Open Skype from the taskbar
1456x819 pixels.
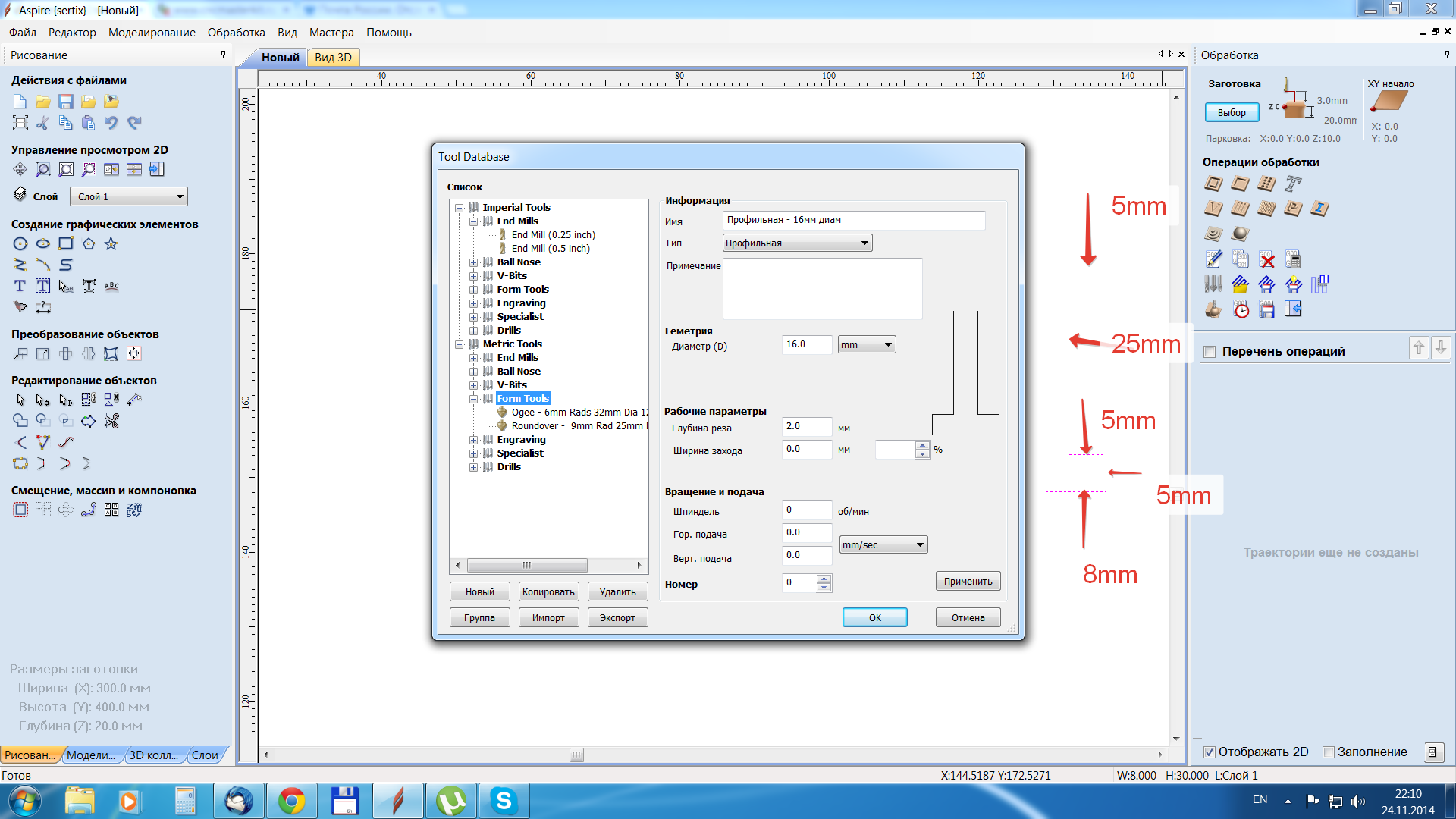click(x=504, y=801)
